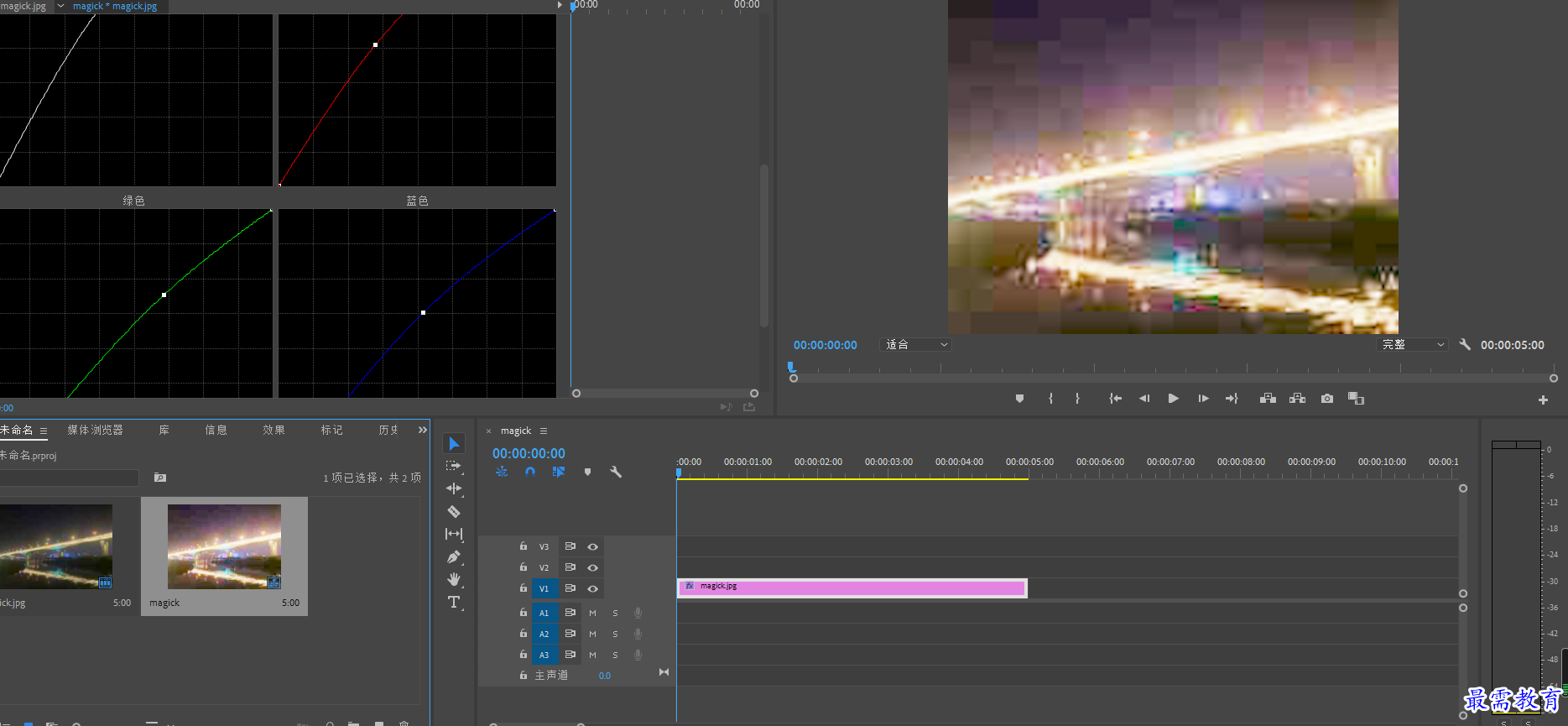
Task: Select the Hand tool
Action: [454, 579]
